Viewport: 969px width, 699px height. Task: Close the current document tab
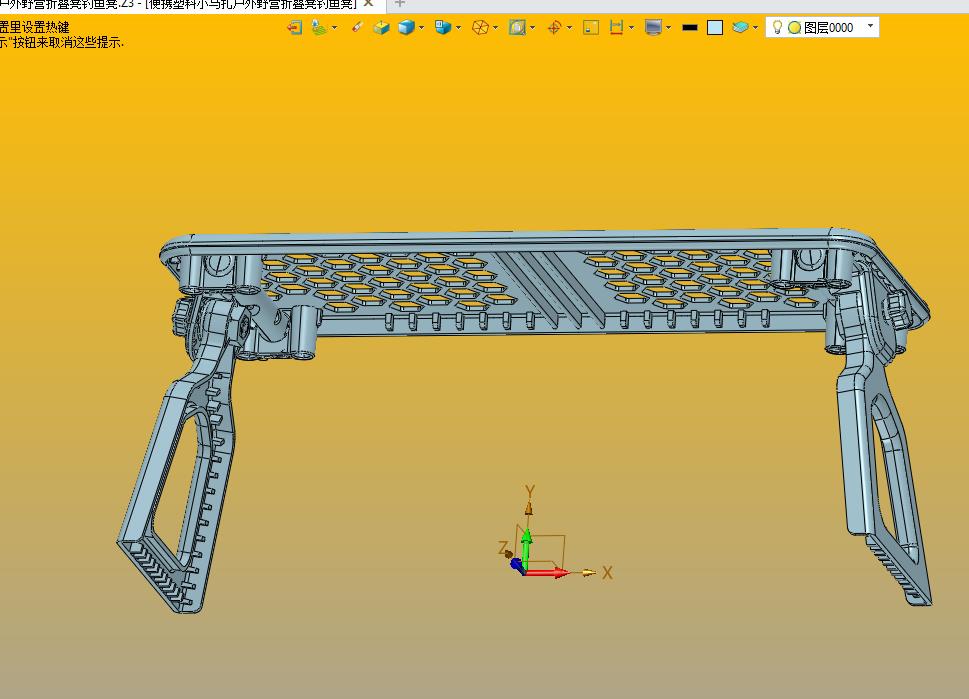(x=368, y=4)
